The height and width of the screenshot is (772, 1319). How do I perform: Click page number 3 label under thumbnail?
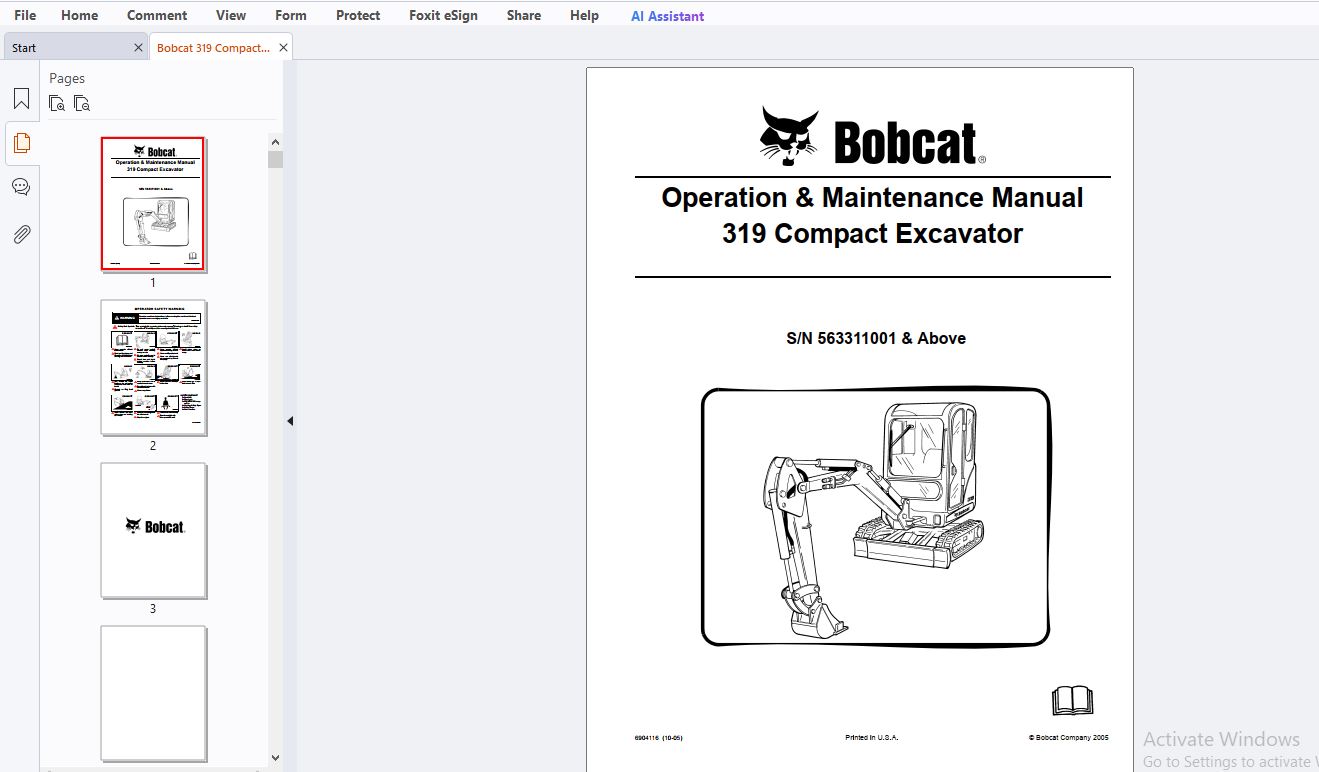153,609
